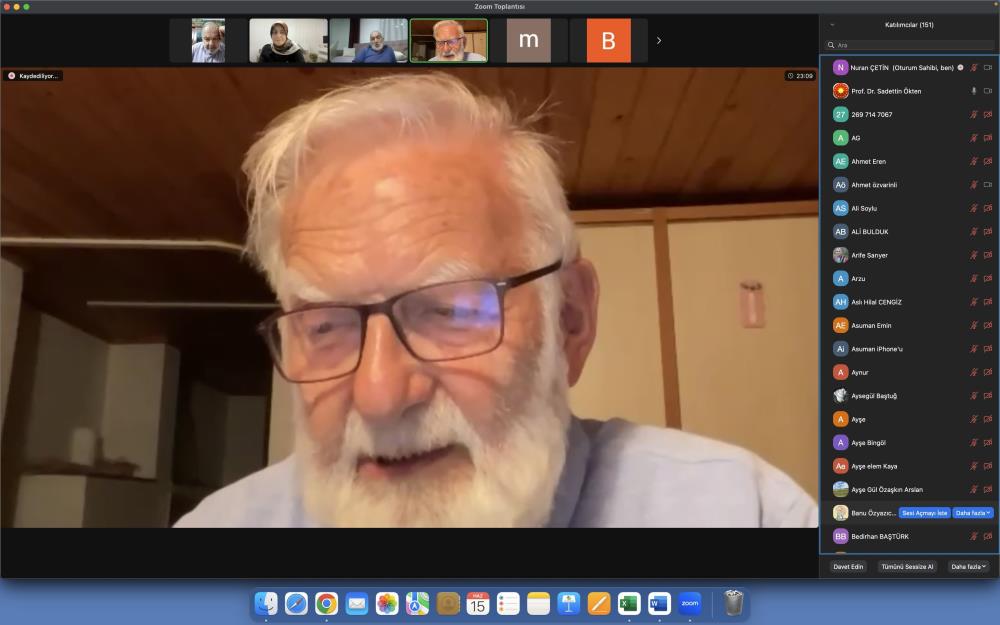1000x625 pixels.
Task: Open Daha fazla dropdown next to Banu Özyazıcı
Action: coord(973,513)
